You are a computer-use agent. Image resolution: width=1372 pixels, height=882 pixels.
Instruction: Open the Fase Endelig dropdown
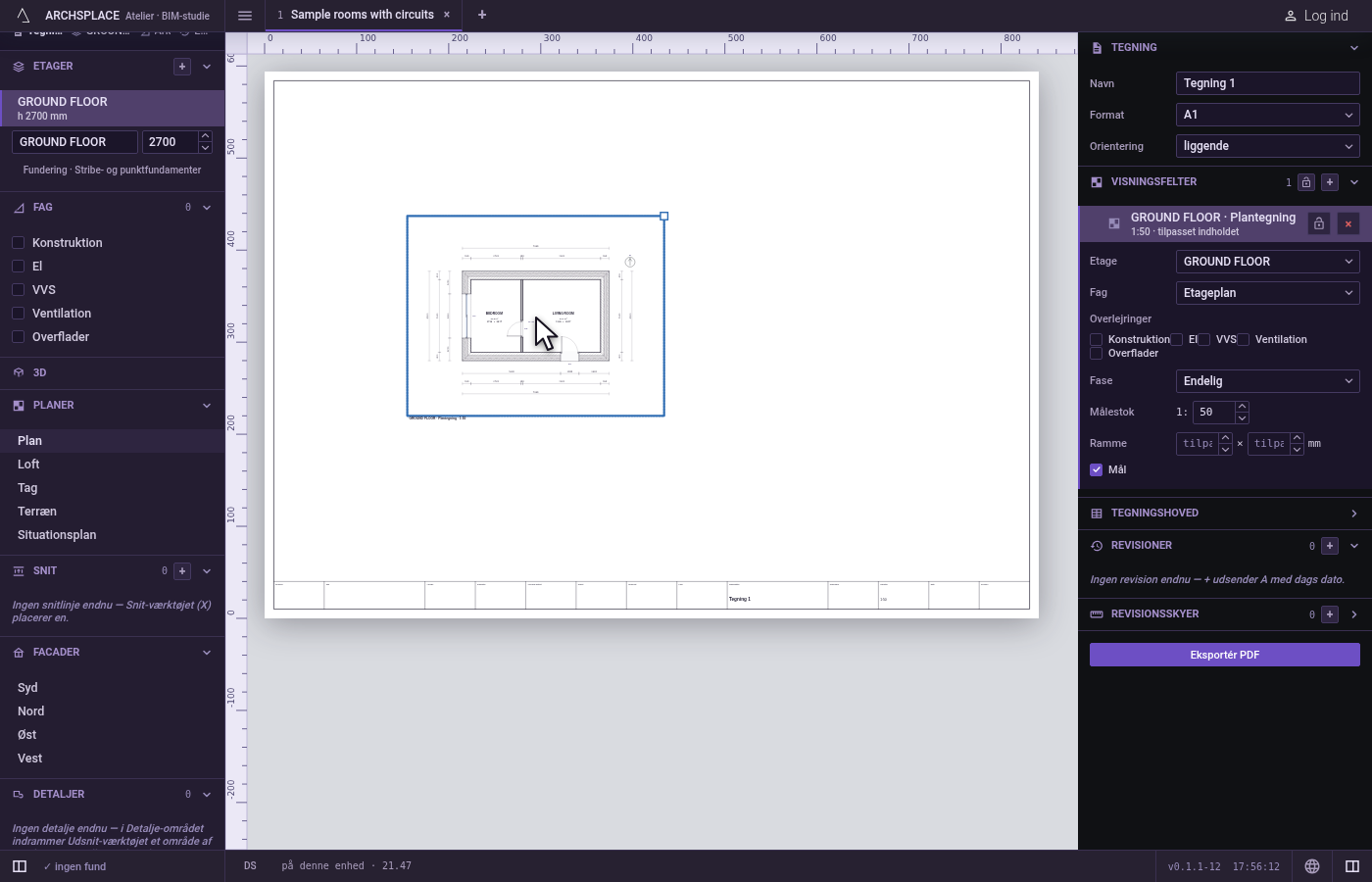click(x=1267, y=381)
